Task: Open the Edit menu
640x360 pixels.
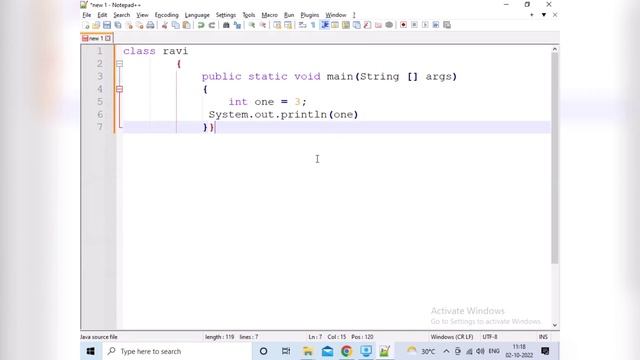Action: (102, 15)
